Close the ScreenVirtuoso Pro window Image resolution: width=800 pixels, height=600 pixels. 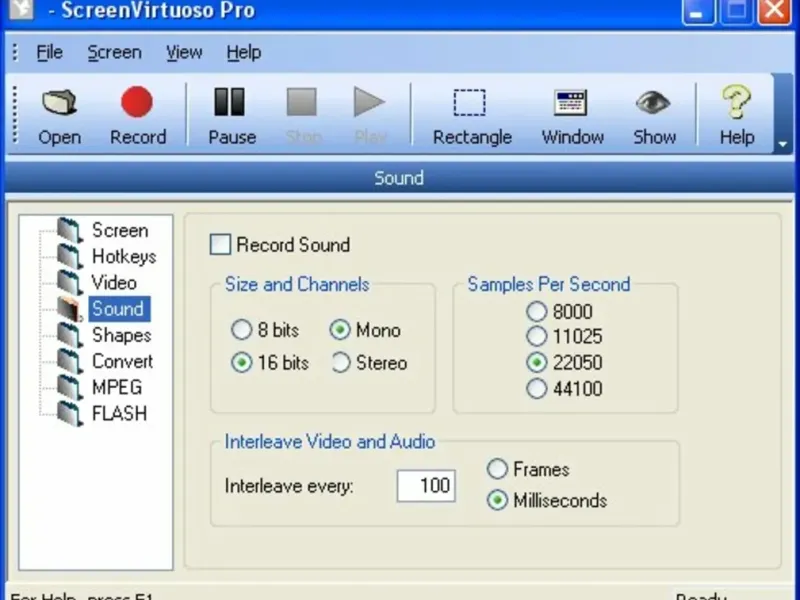(775, 10)
